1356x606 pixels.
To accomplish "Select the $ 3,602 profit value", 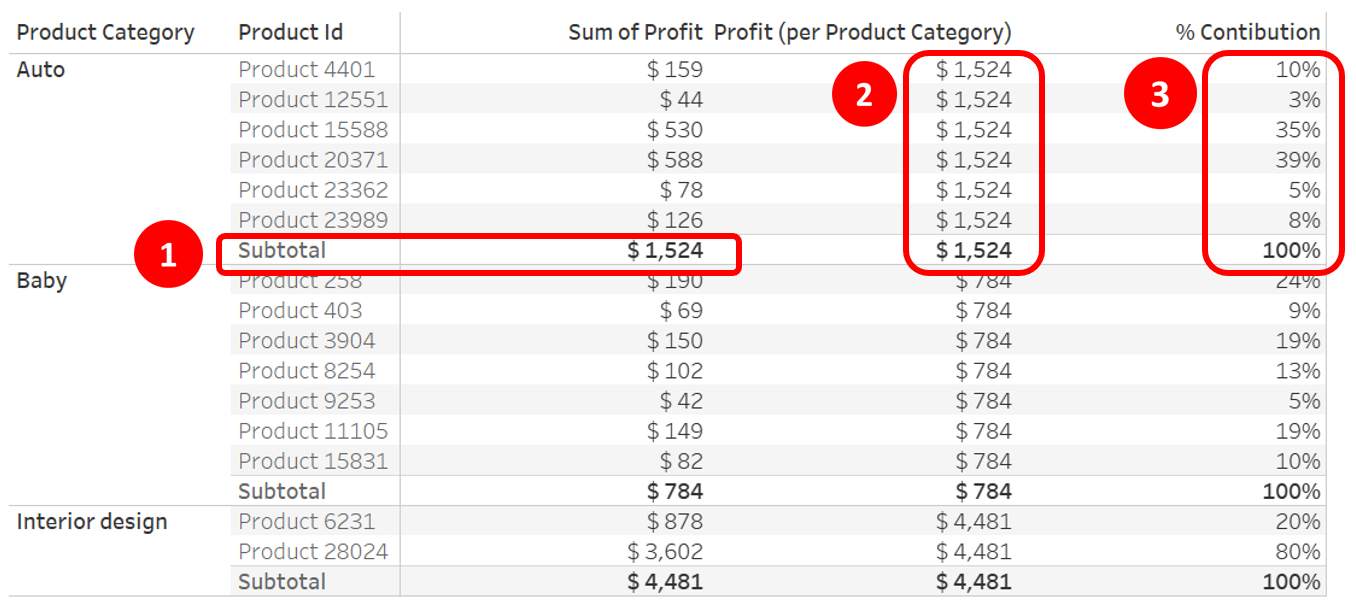I will pos(665,552).
